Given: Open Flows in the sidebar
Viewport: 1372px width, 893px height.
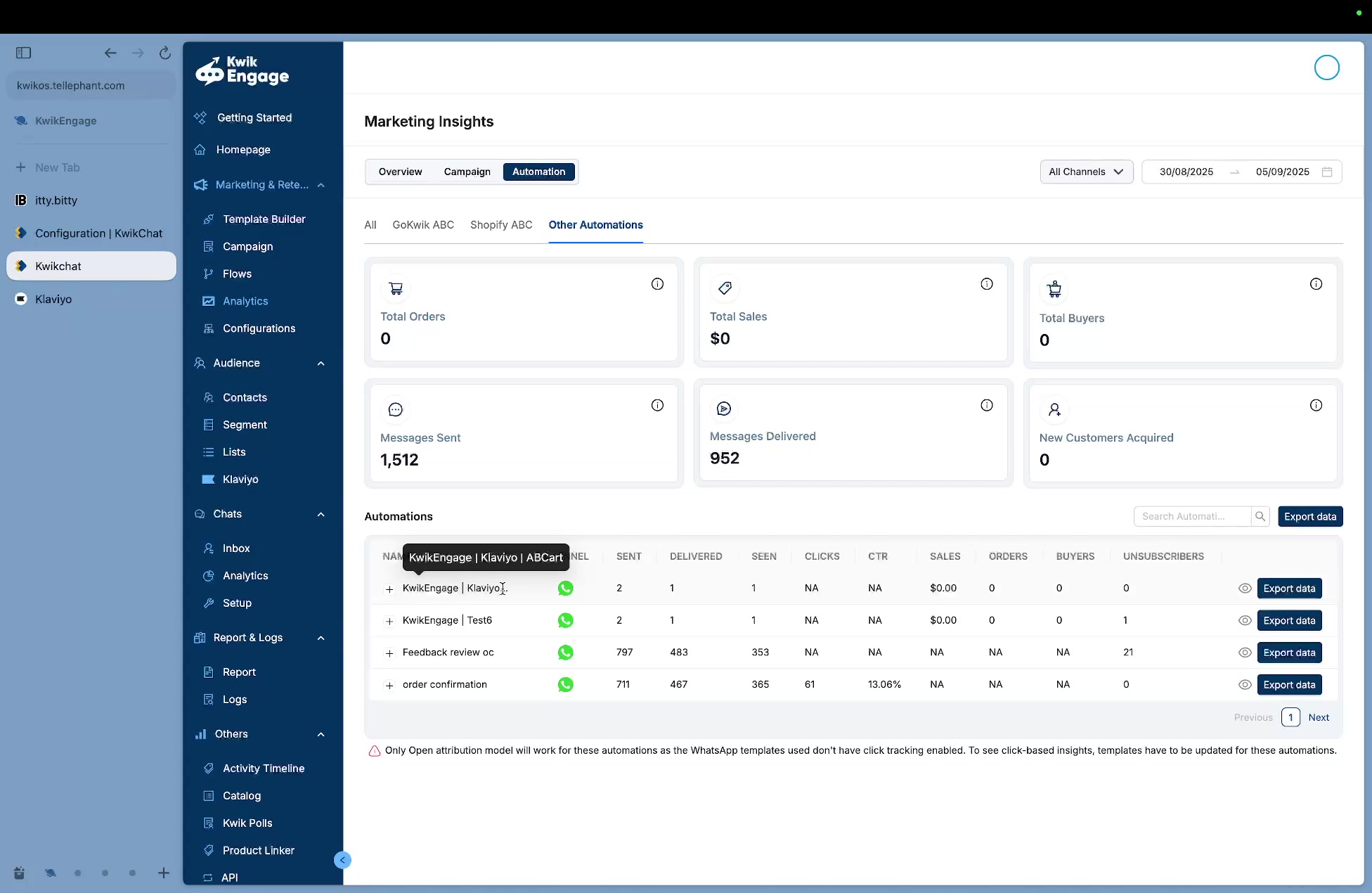Looking at the screenshot, I should tap(237, 274).
